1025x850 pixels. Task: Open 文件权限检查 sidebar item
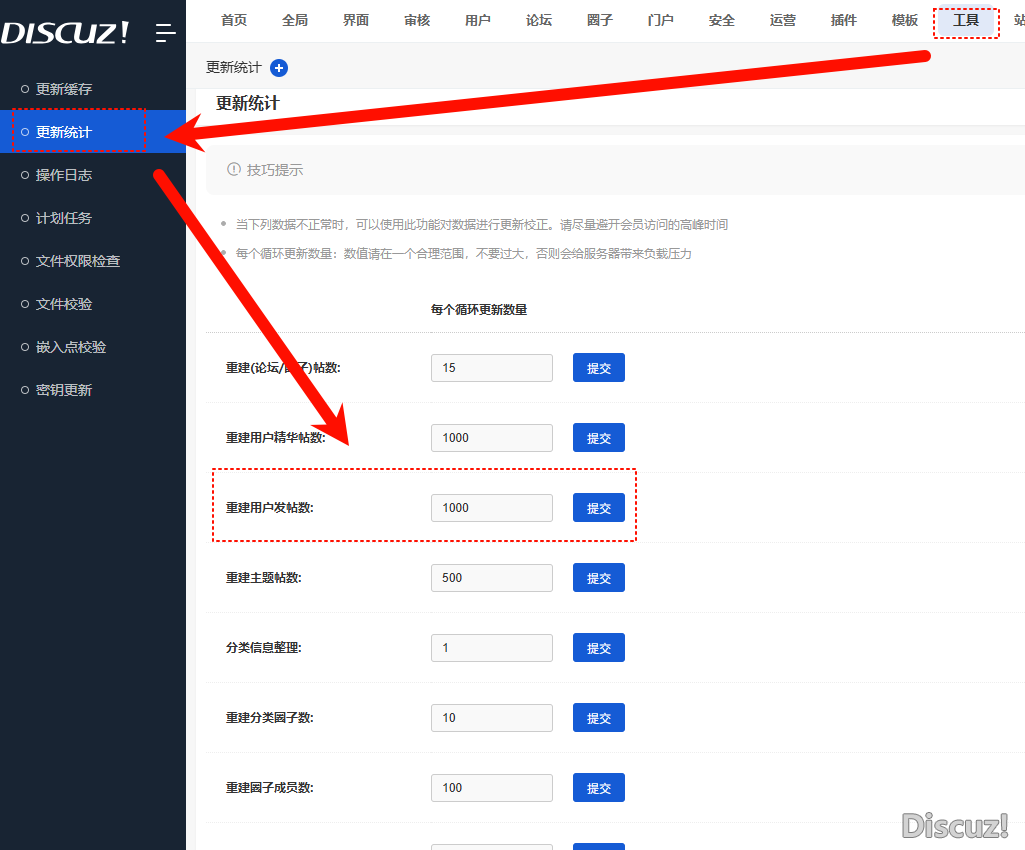(x=78, y=261)
